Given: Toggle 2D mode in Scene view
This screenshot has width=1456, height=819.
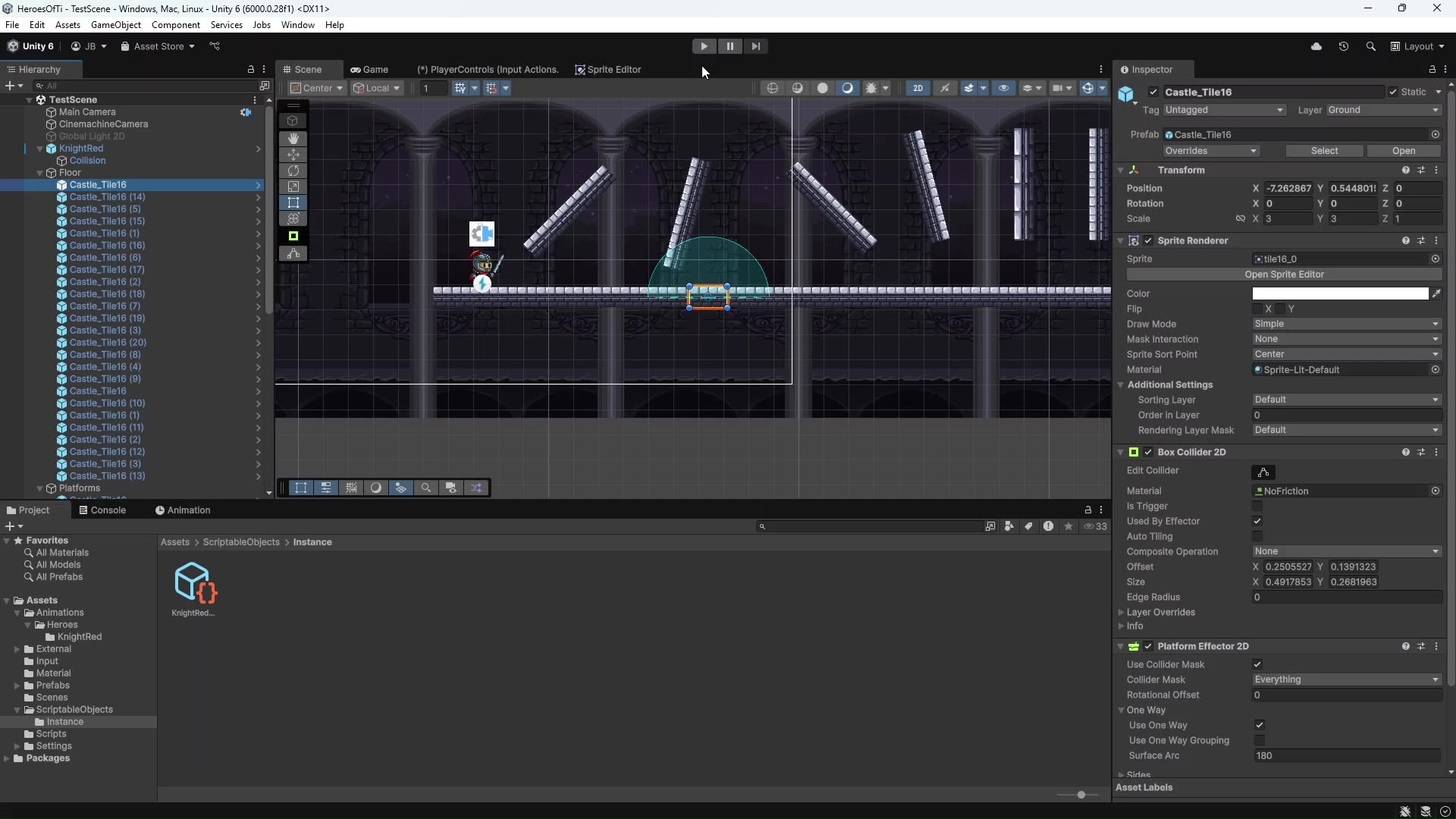Looking at the screenshot, I should (918, 88).
